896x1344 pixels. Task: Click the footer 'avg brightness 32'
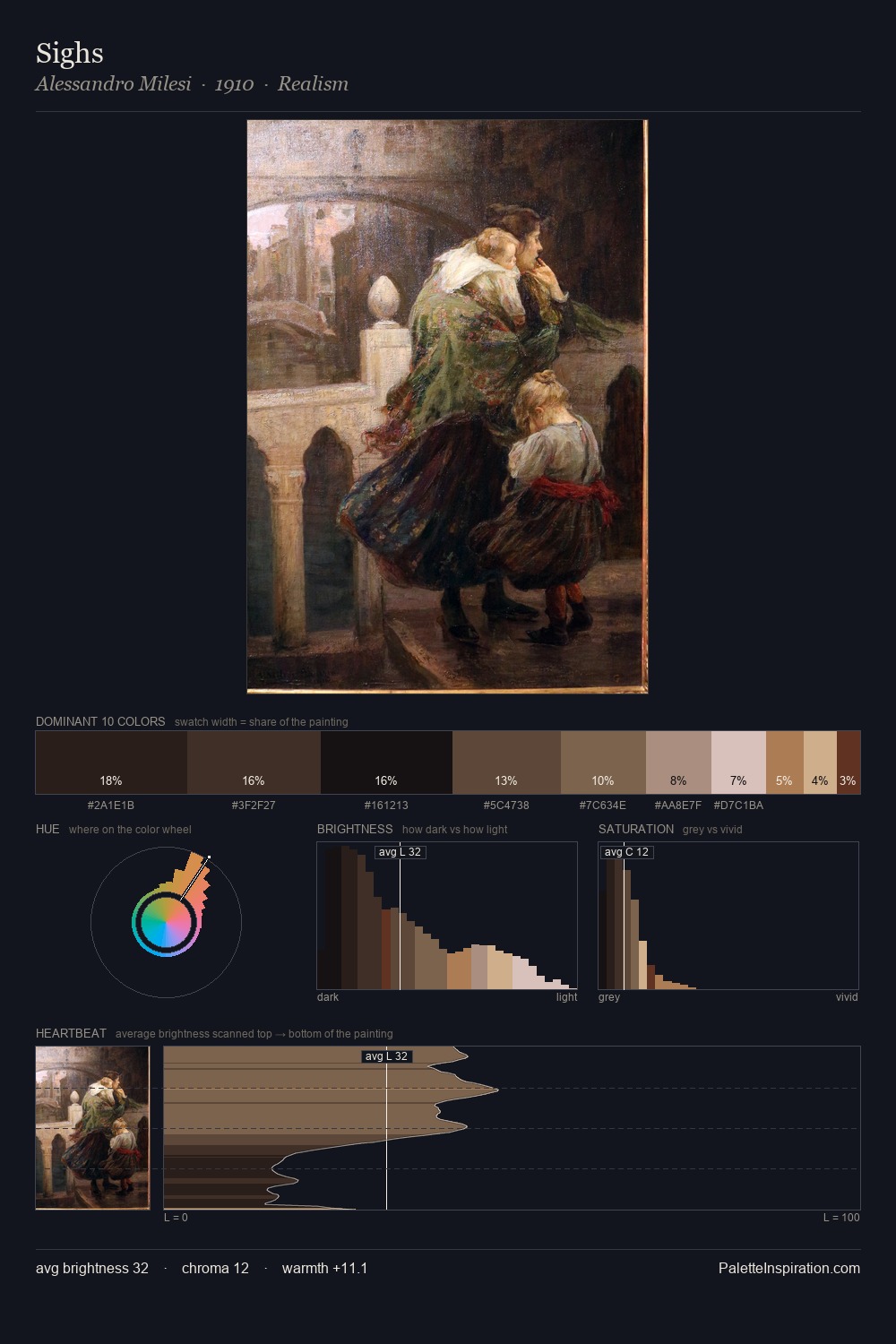(92, 1269)
